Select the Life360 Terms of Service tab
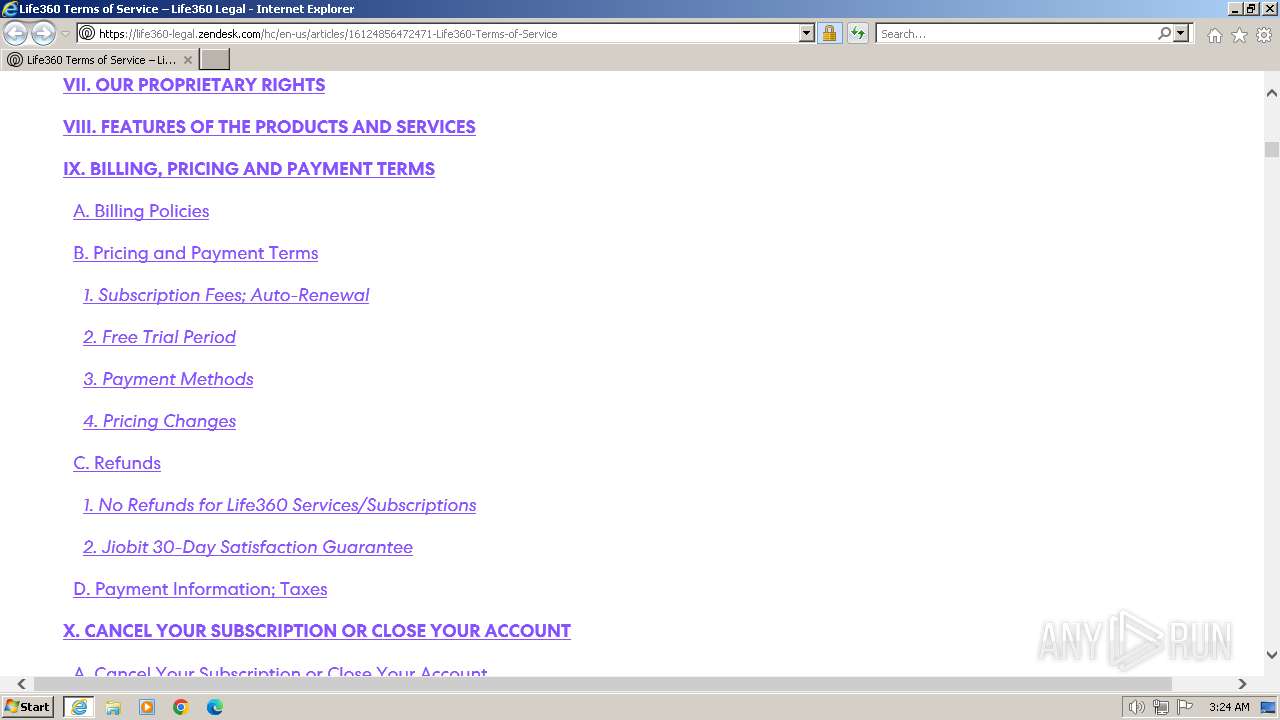This screenshot has height=720, width=1280. coord(98,60)
